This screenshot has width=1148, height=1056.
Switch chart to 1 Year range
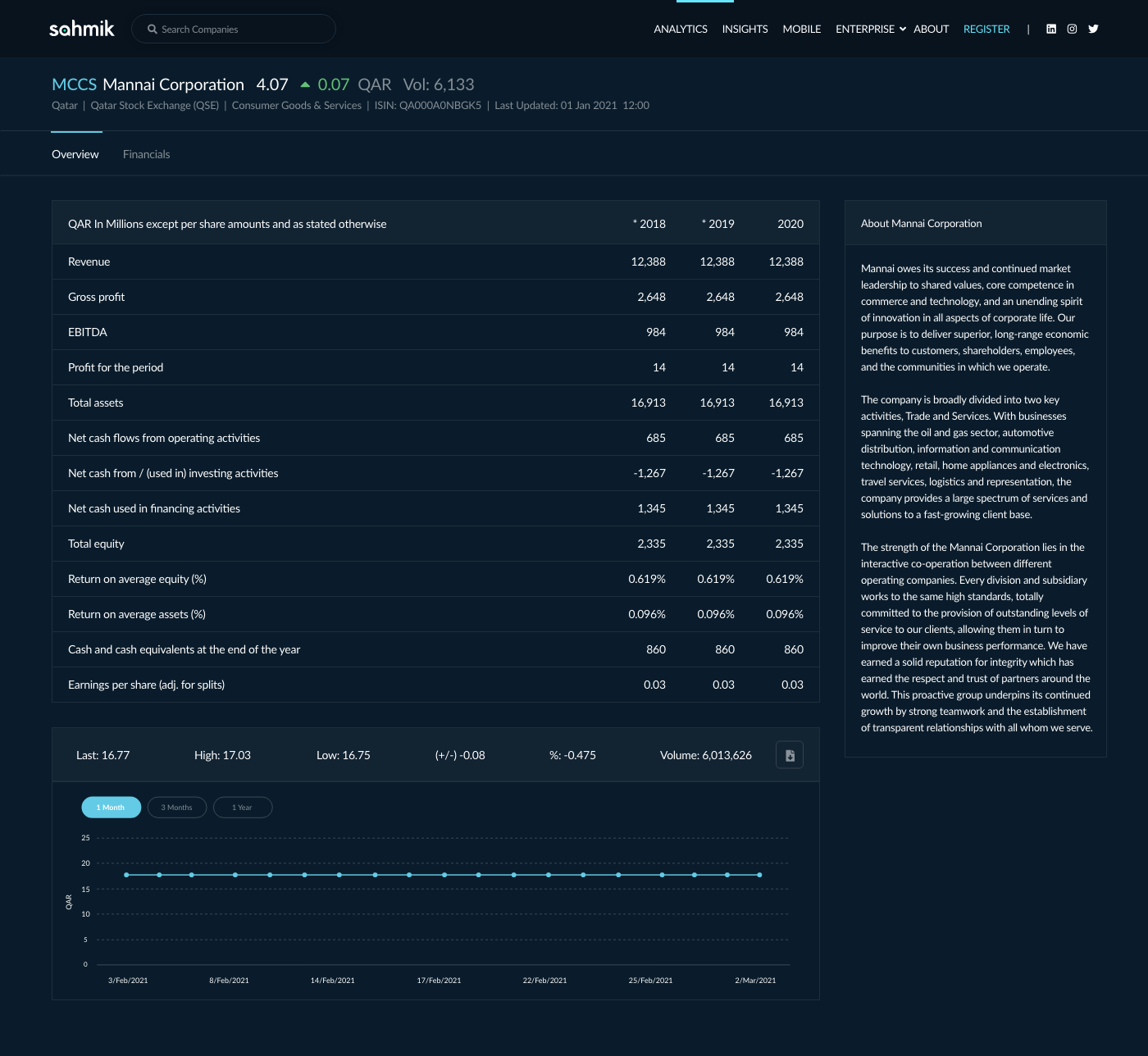click(243, 808)
